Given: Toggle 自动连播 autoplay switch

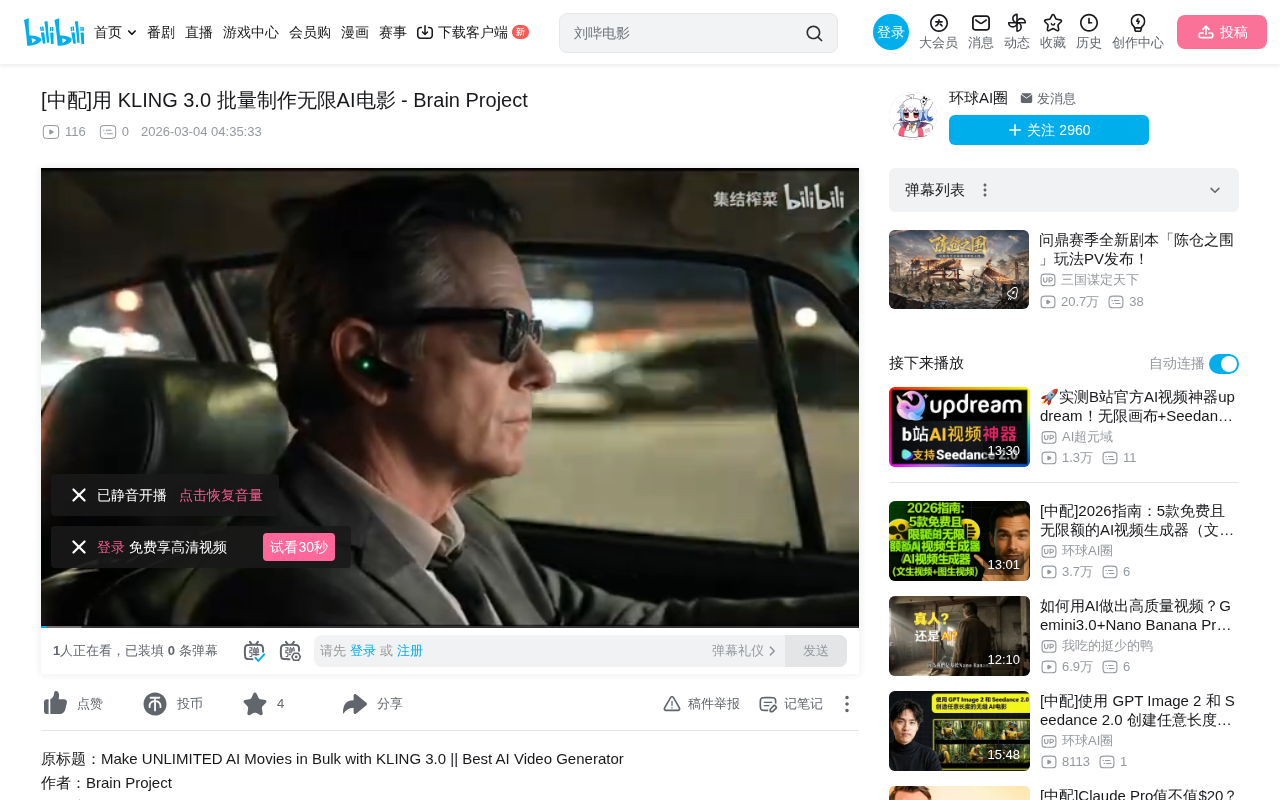Looking at the screenshot, I should click(1224, 364).
